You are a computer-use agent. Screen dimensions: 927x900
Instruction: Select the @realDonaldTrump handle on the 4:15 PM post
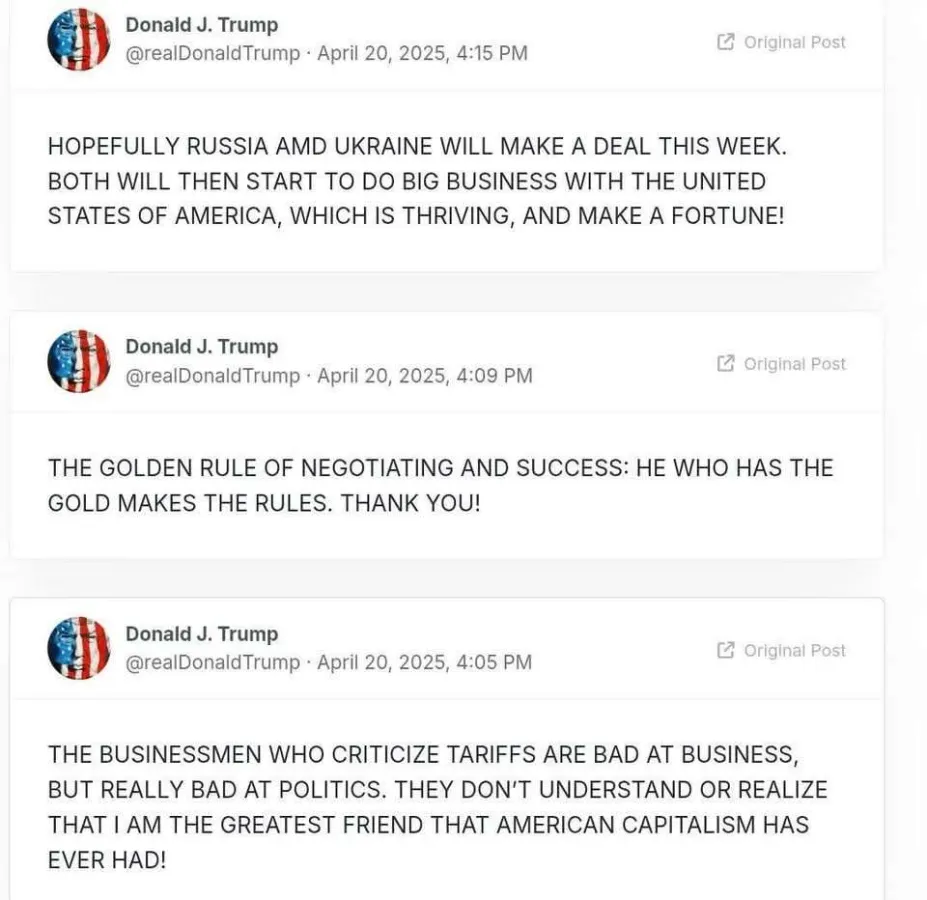(213, 54)
